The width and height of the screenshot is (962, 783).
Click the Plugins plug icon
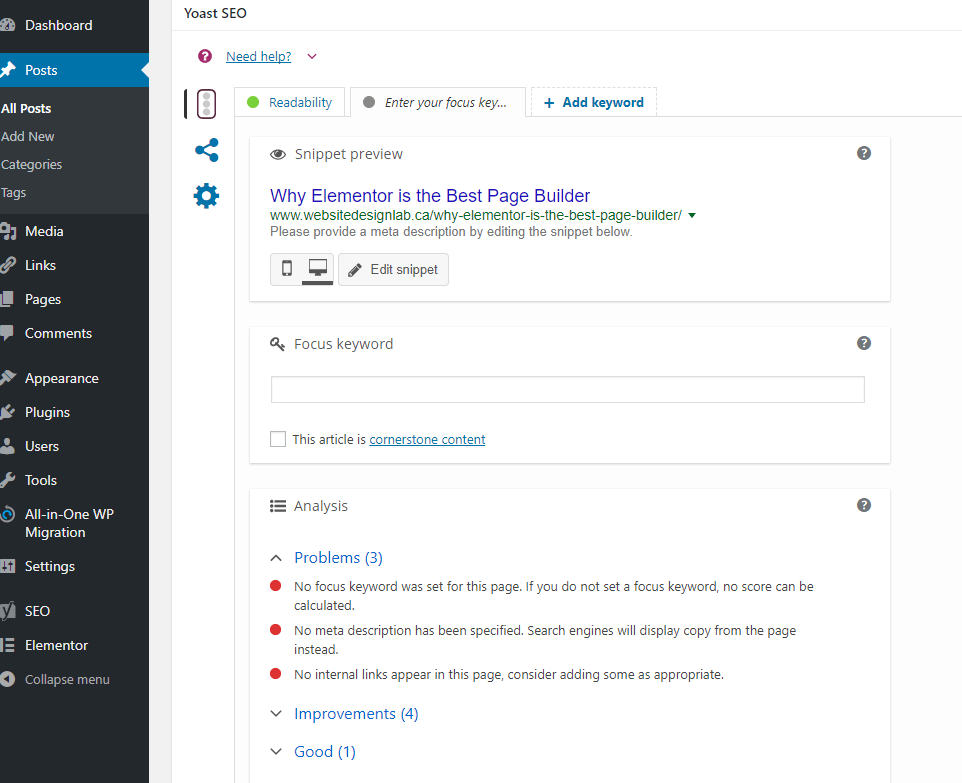tap(7, 412)
